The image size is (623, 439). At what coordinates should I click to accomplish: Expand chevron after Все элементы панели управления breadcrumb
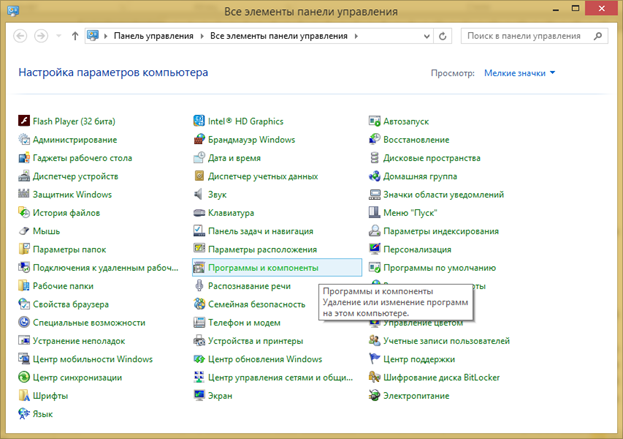pos(356,36)
